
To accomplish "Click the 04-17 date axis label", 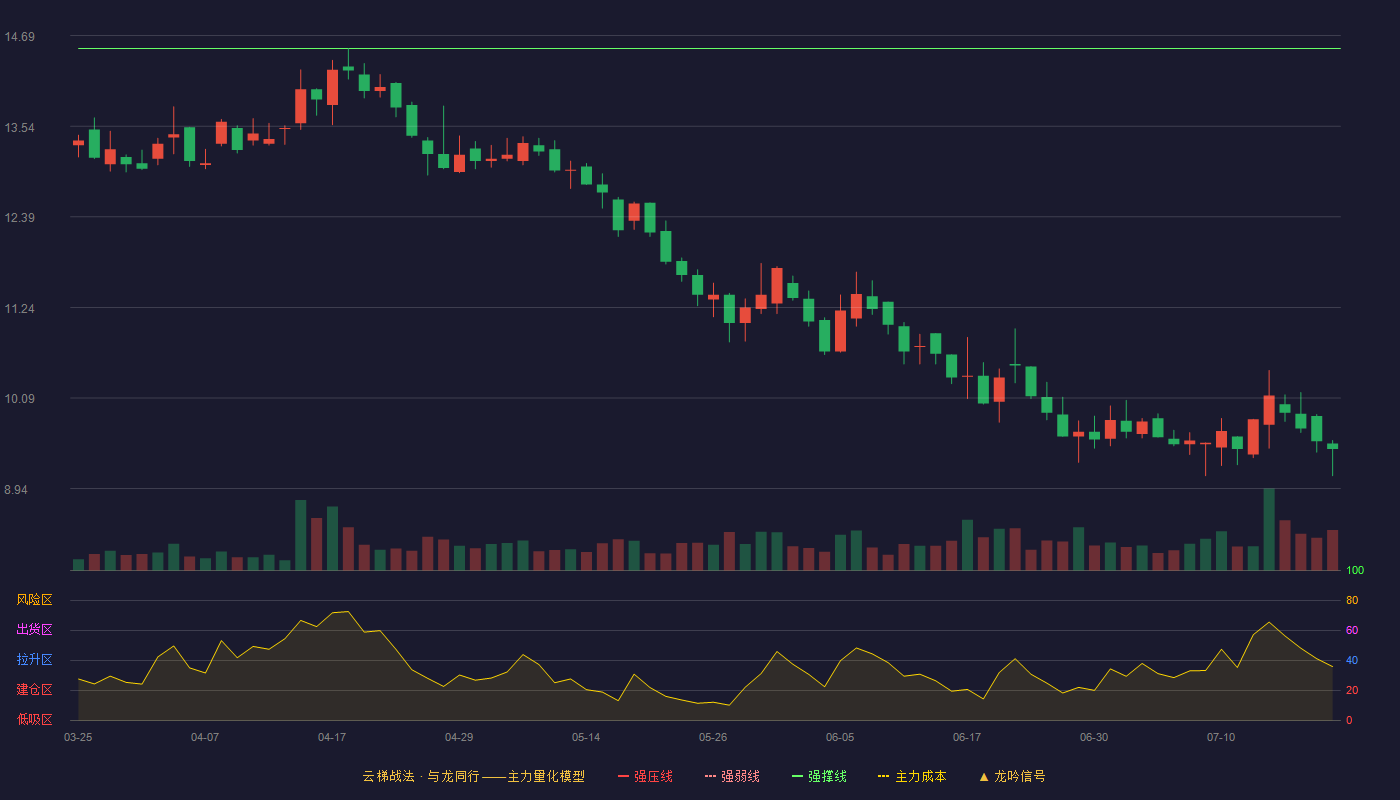I will (332, 737).
